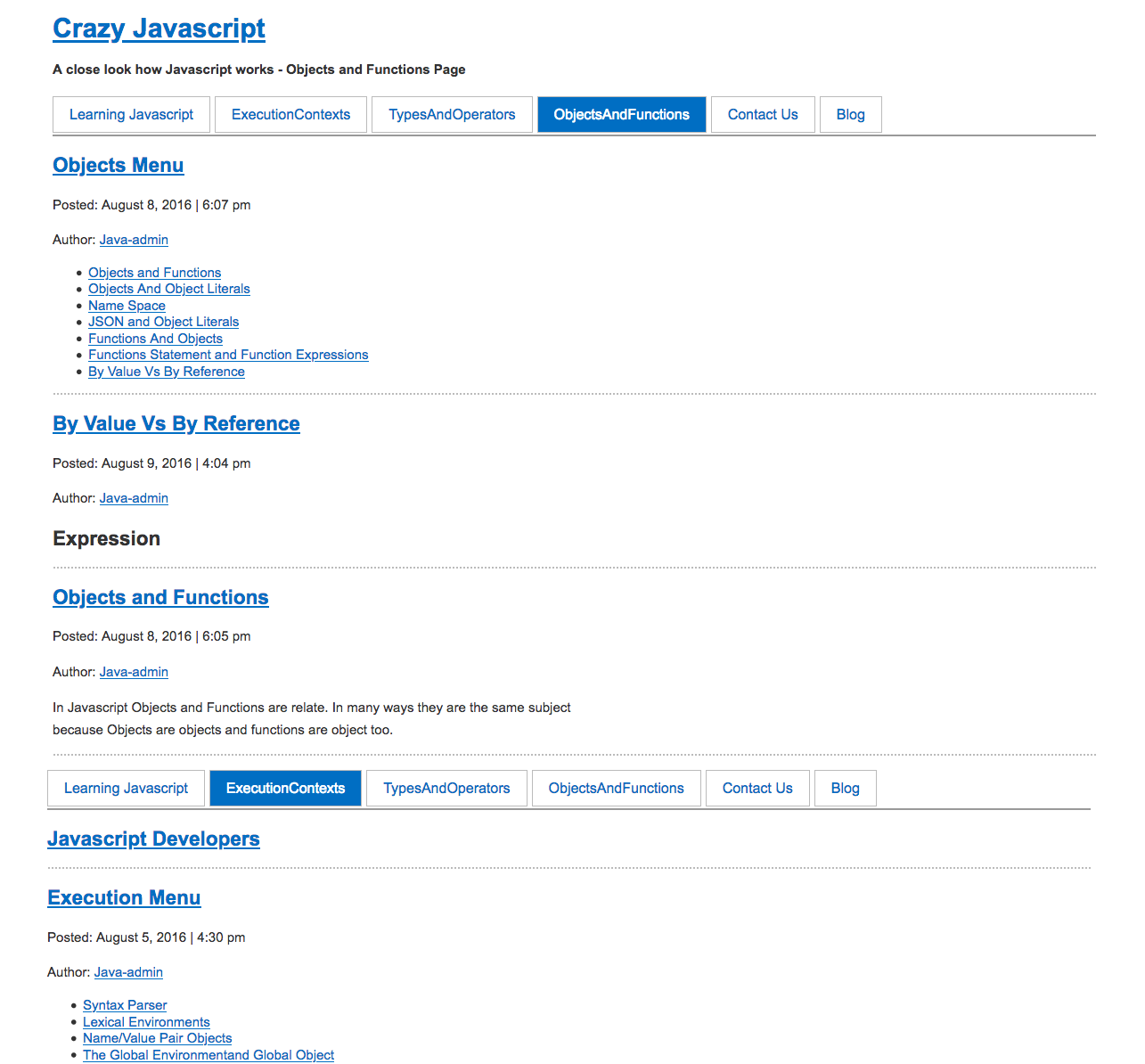Click the Name Space list link
Screen dimensions: 1145x1064
[127, 306]
